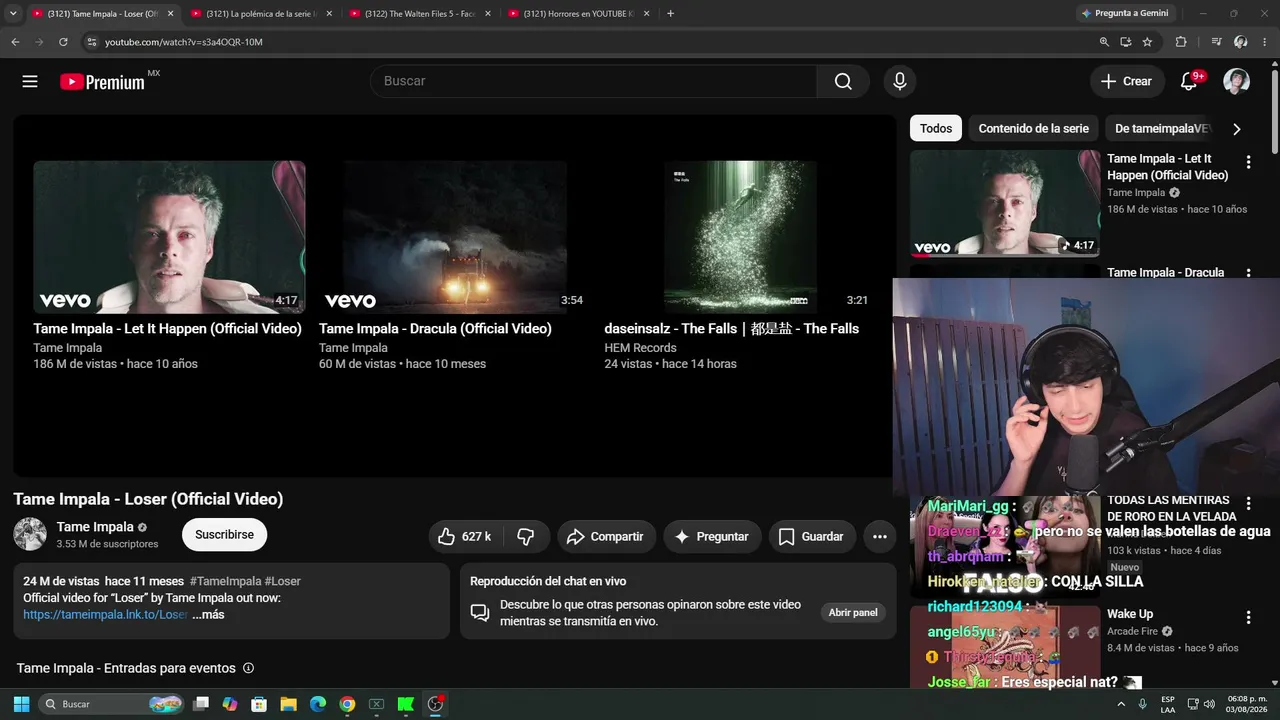Show more filter chips with arrow
The height and width of the screenshot is (720, 1280).
1237,129
